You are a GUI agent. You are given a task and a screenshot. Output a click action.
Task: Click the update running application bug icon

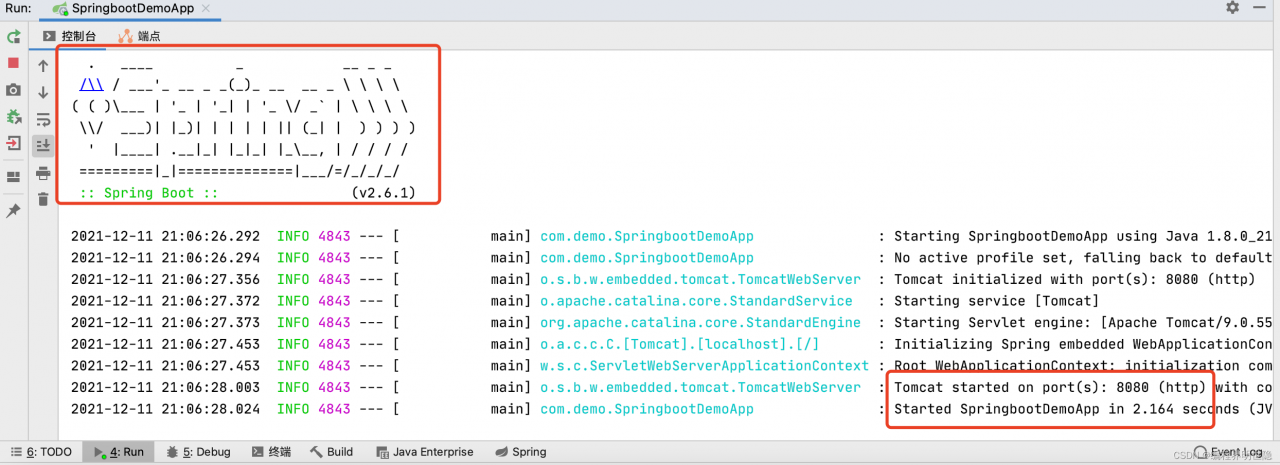[13, 117]
